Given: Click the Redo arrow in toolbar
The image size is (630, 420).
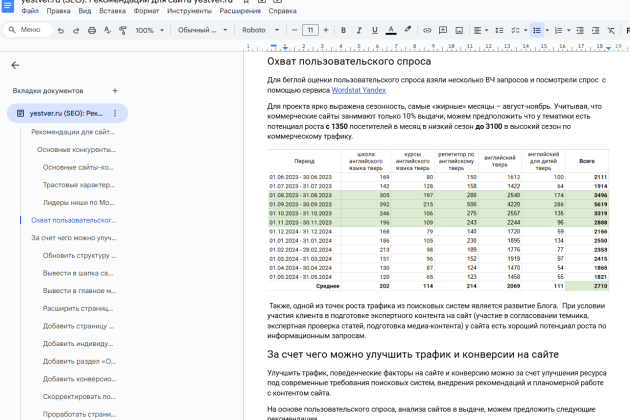Looking at the screenshot, I should click(x=76, y=30).
